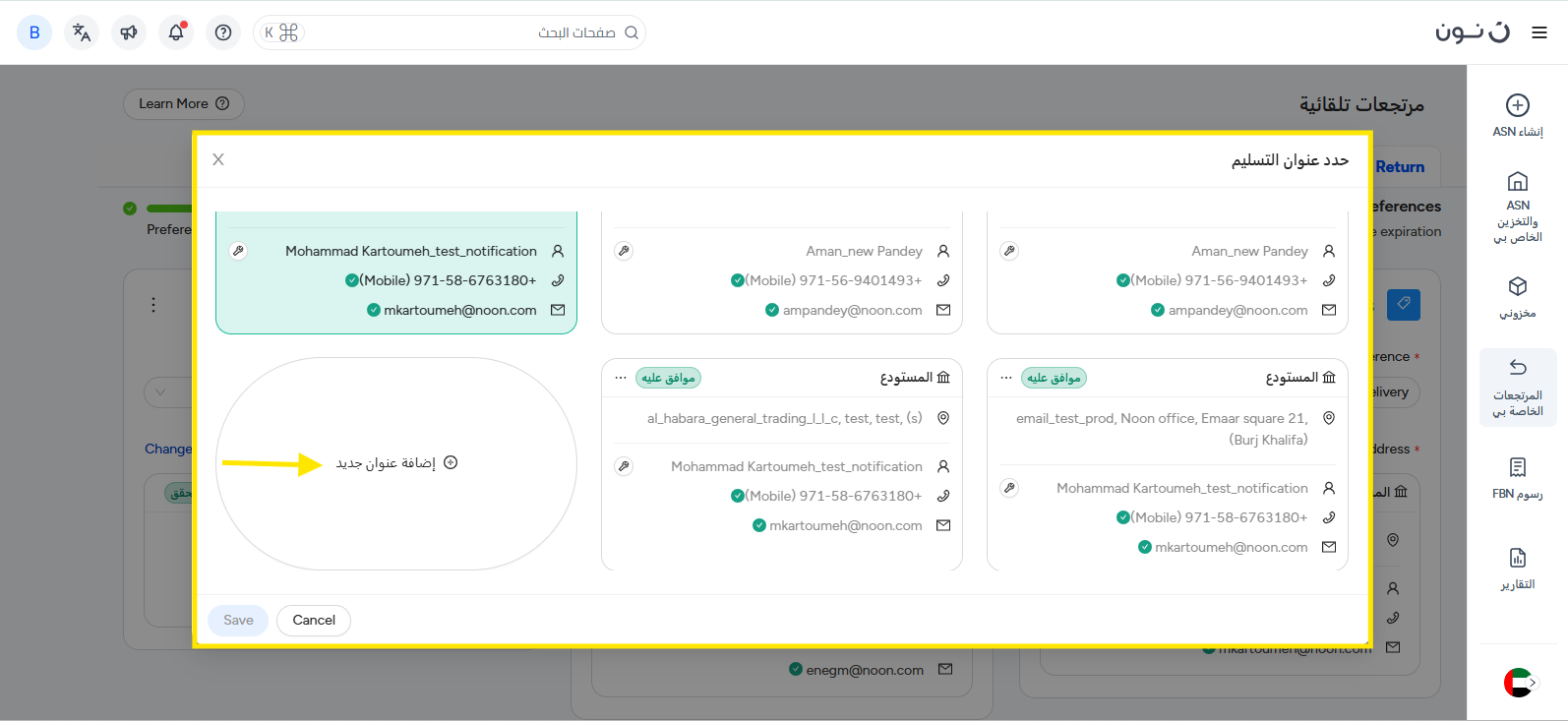Click the edit icon beside the middle Aman_new Pandey contact
This screenshot has height=721, width=1568.
(624, 251)
